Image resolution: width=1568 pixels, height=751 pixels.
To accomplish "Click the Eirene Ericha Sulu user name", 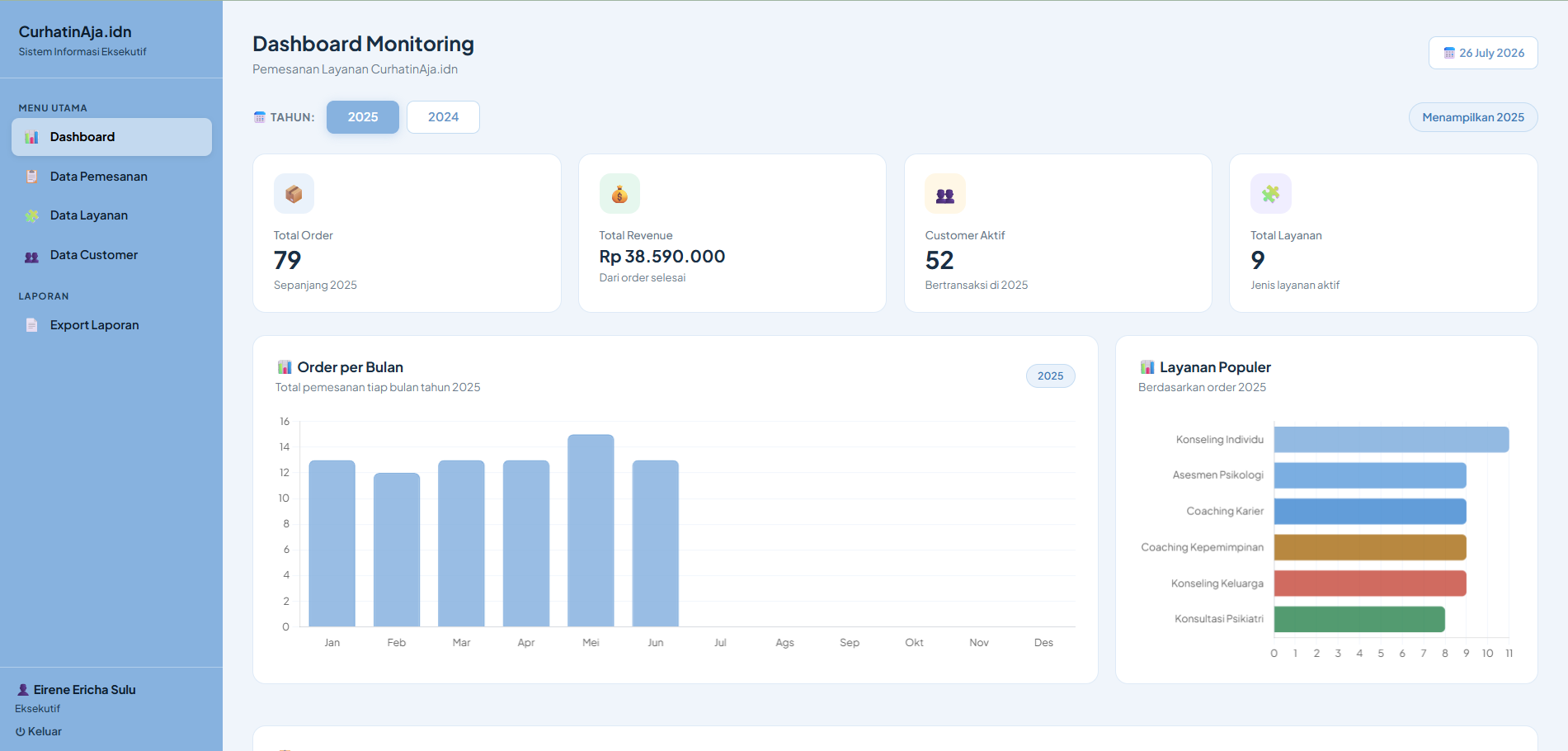I will pyautogui.click(x=84, y=690).
